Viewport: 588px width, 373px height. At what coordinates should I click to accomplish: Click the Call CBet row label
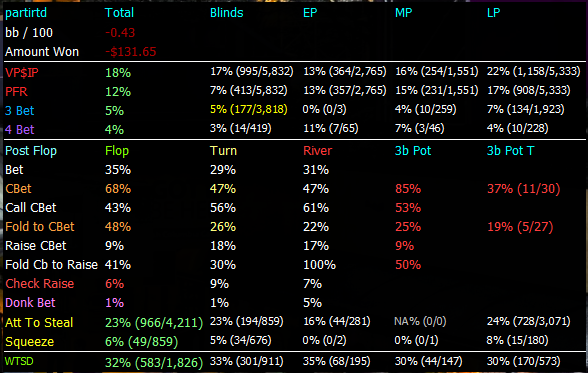click(x=30, y=208)
